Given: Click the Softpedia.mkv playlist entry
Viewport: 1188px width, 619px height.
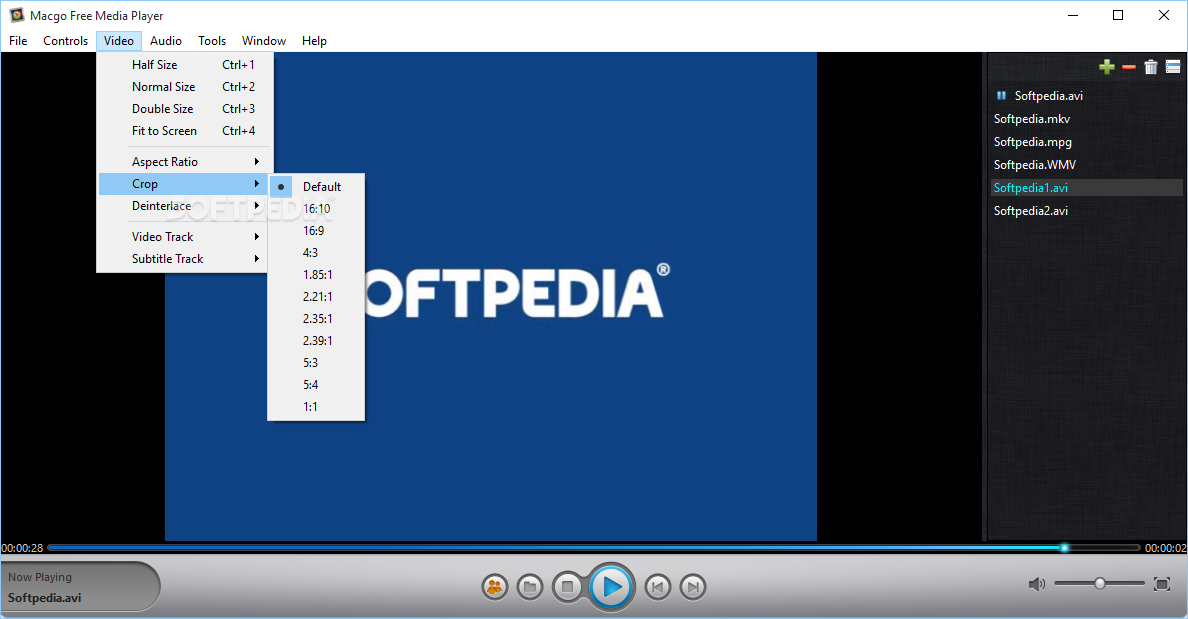Looking at the screenshot, I should pyautogui.click(x=1086, y=119).
